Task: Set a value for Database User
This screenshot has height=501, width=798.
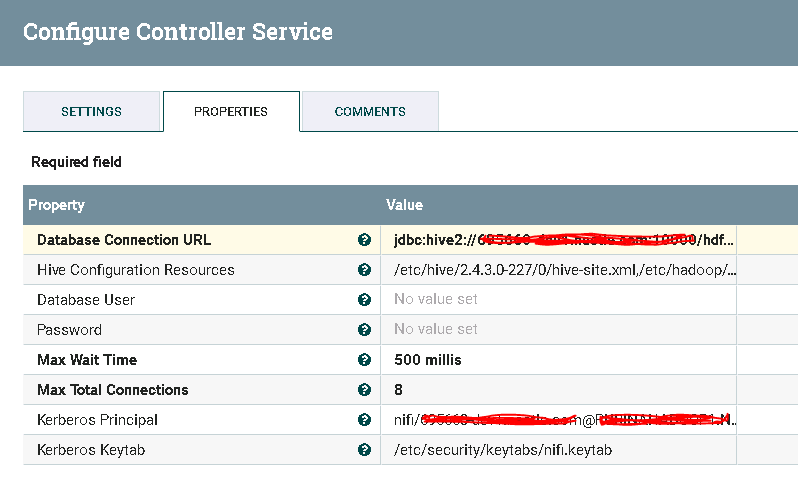Action: [558, 300]
